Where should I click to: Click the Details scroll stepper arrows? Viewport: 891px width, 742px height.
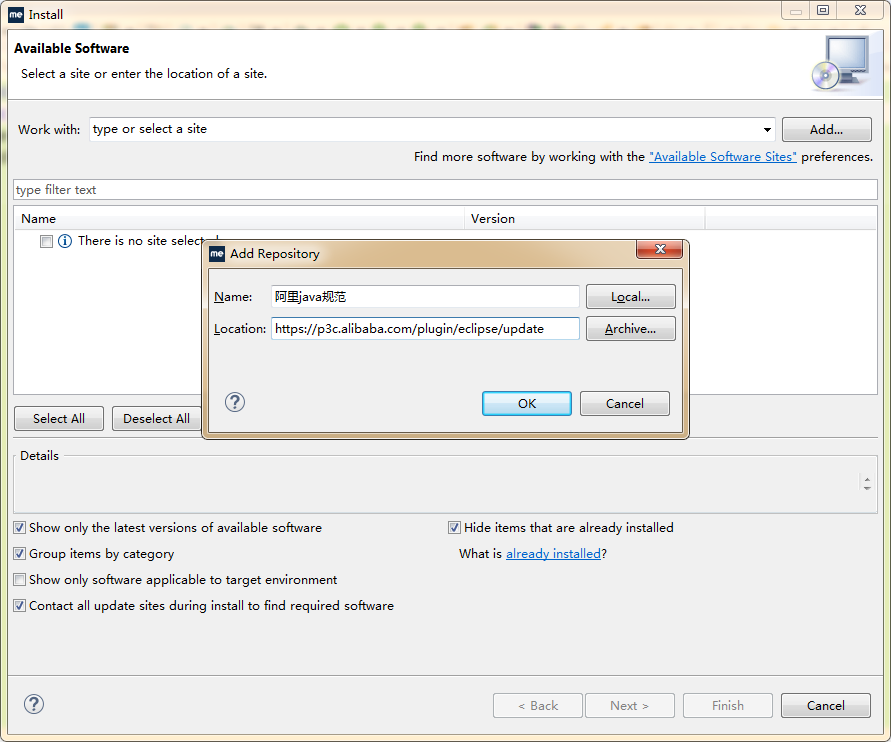(867, 483)
